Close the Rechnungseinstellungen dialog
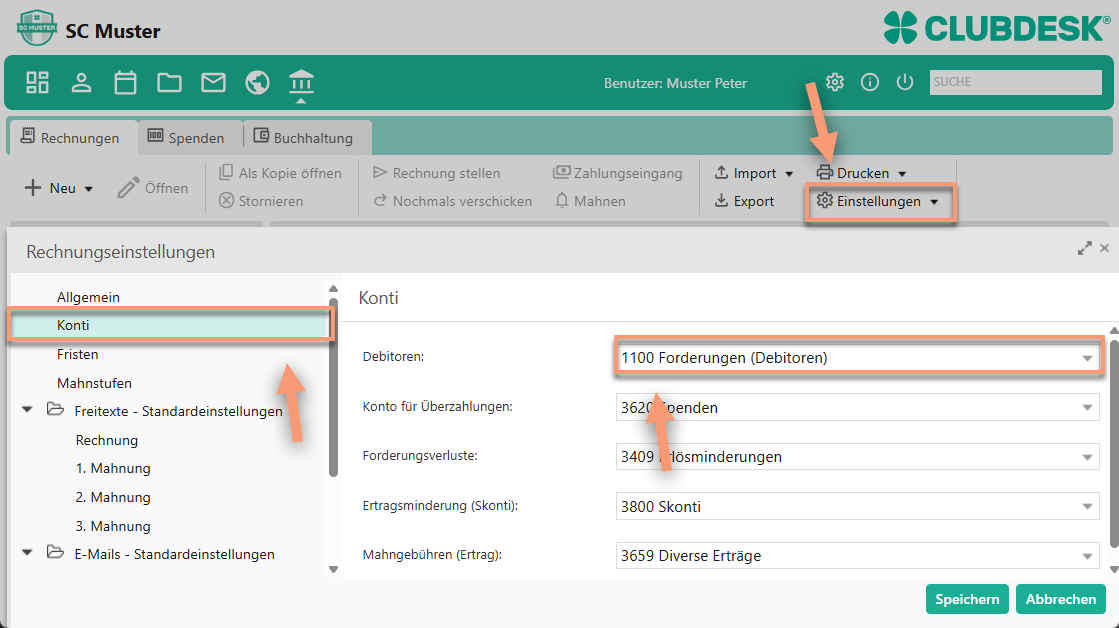1119x628 pixels. tap(1105, 248)
